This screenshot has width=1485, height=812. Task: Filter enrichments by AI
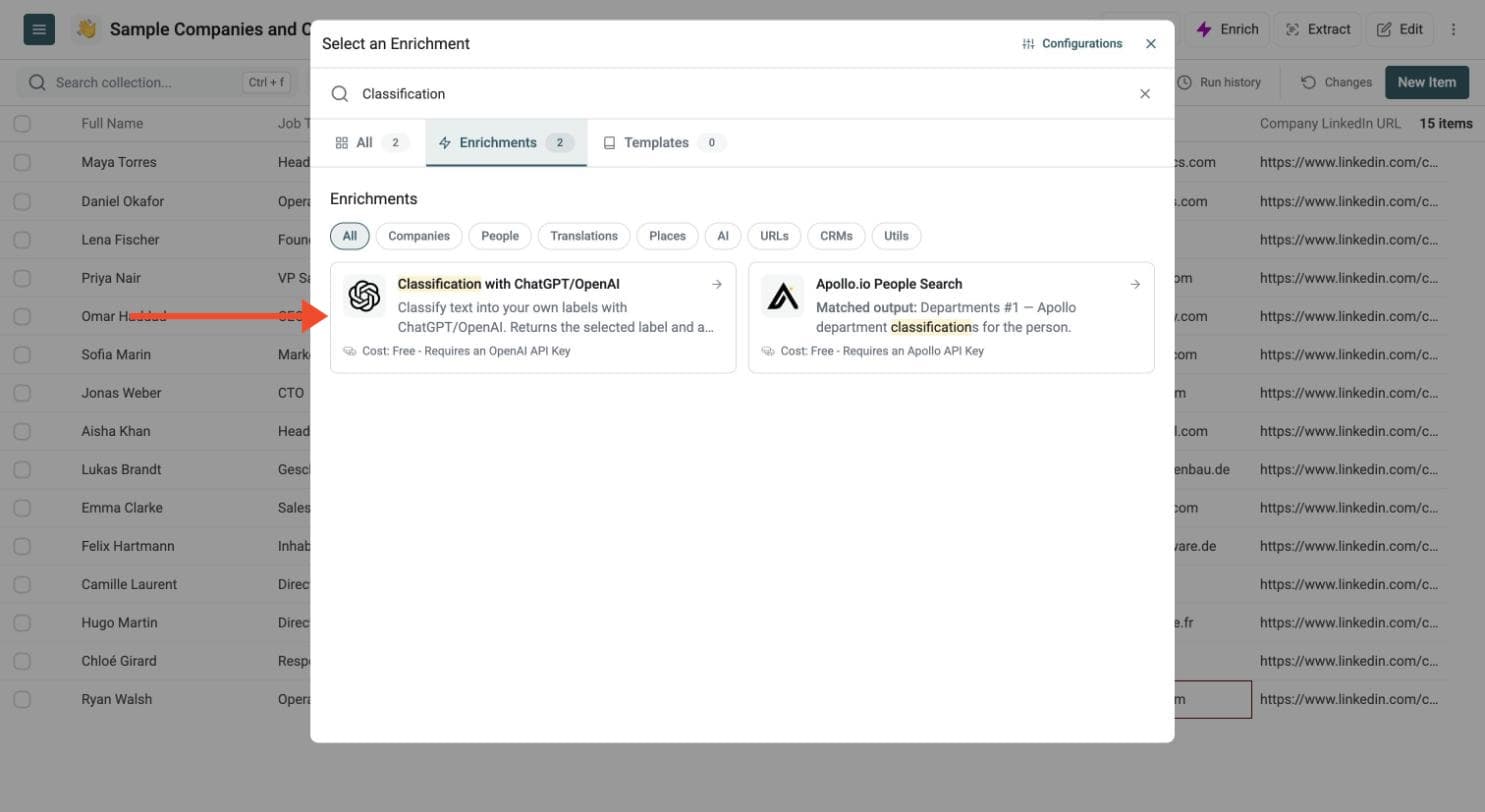pyautogui.click(x=723, y=236)
